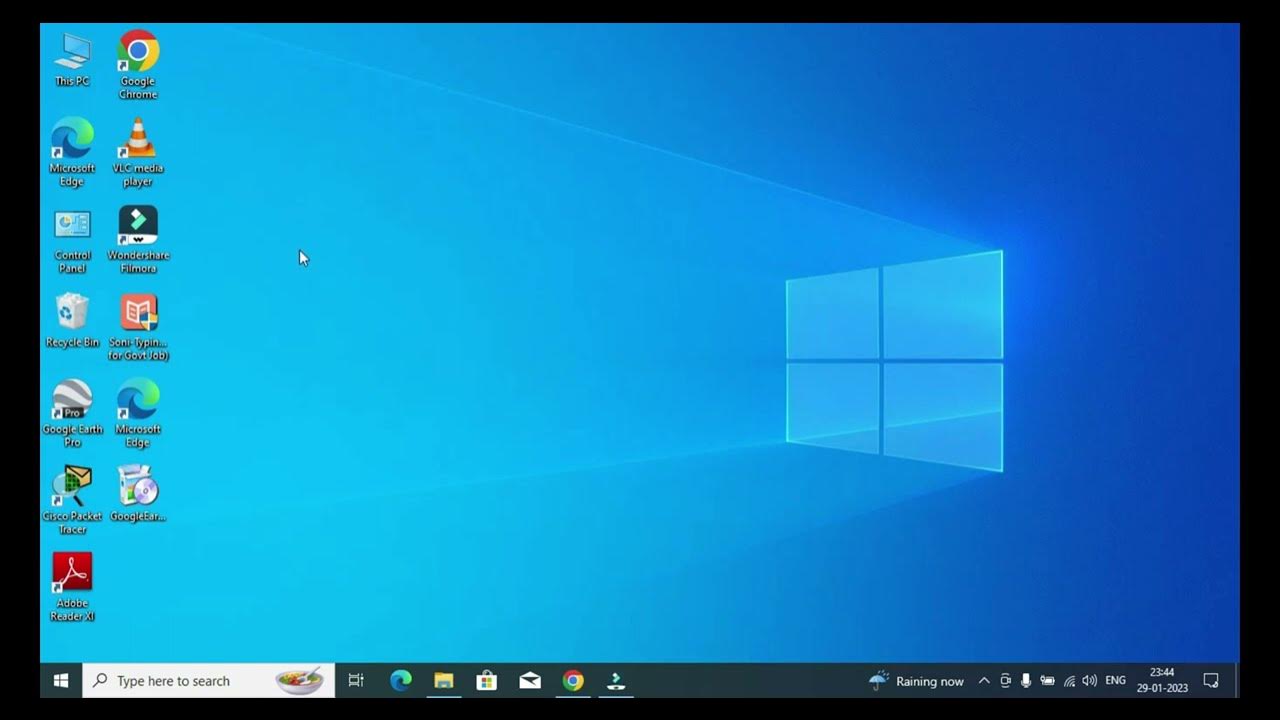1280x720 pixels.
Task: Open the Mail app from the taskbar
Action: pyautogui.click(x=530, y=681)
